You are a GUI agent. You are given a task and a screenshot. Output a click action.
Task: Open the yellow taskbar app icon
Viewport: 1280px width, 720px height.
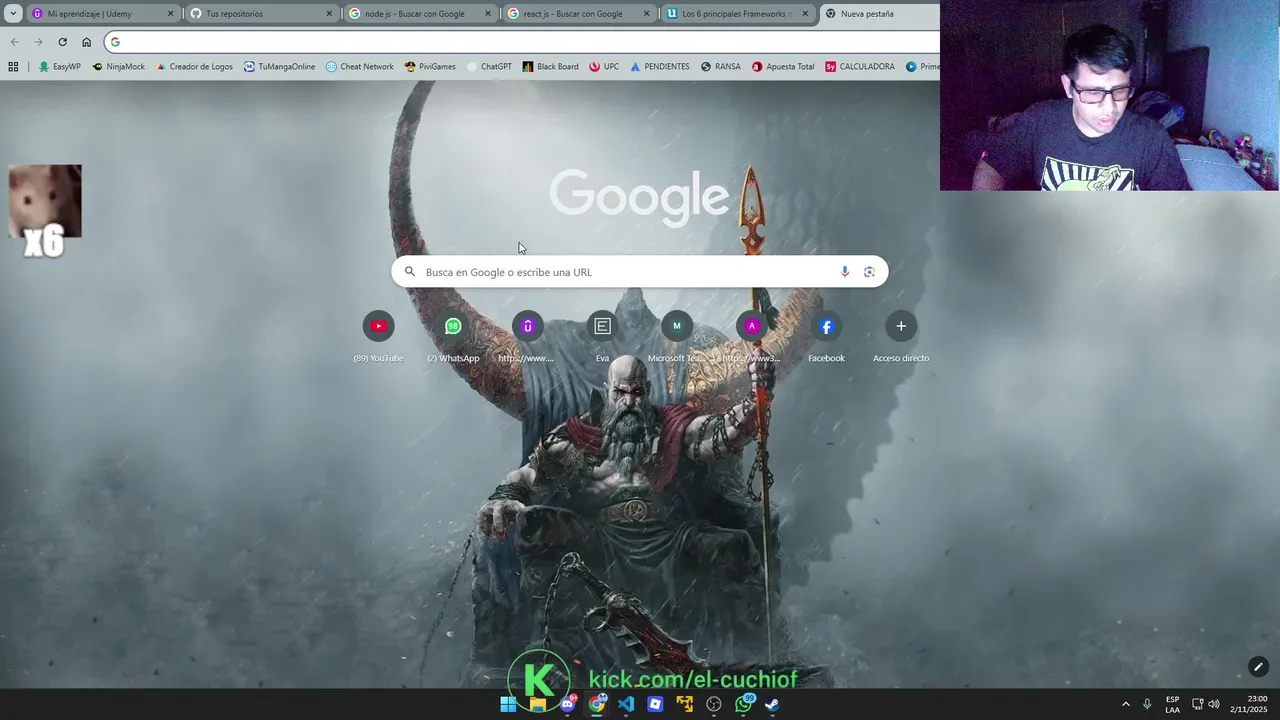(x=685, y=704)
